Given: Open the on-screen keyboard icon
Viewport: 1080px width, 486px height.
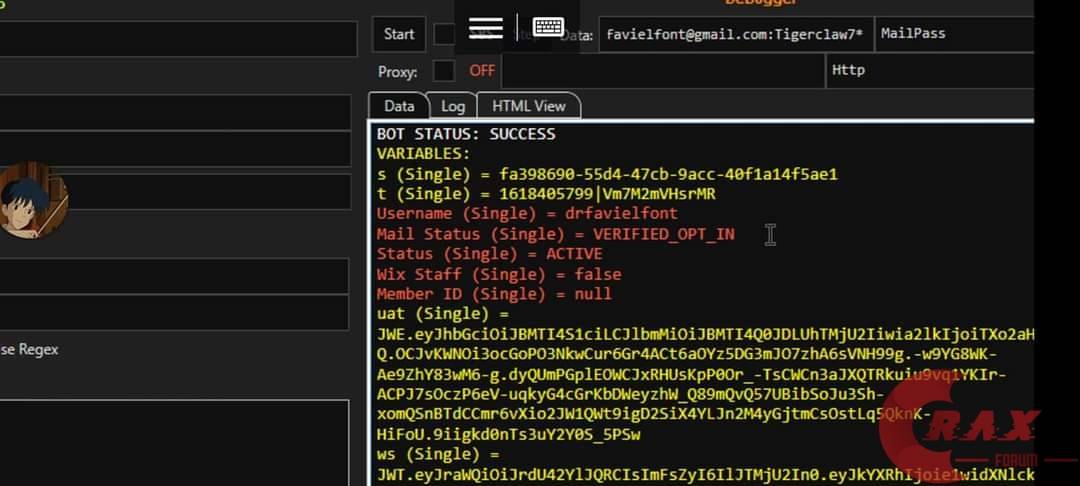Looking at the screenshot, I should coord(548,28).
